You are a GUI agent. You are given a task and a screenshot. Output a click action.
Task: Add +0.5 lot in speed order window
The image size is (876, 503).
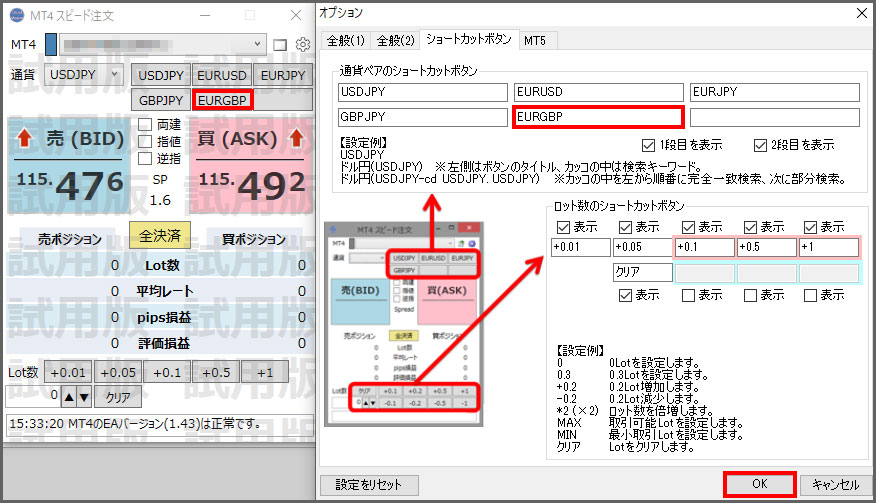pyautogui.click(x=216, y=372)
